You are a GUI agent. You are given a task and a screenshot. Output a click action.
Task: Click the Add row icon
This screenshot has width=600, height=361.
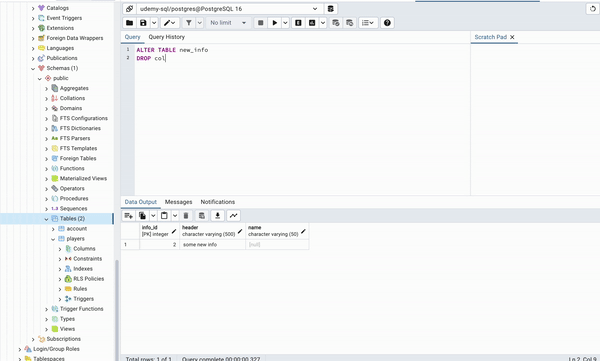click(x=129, y=216)
